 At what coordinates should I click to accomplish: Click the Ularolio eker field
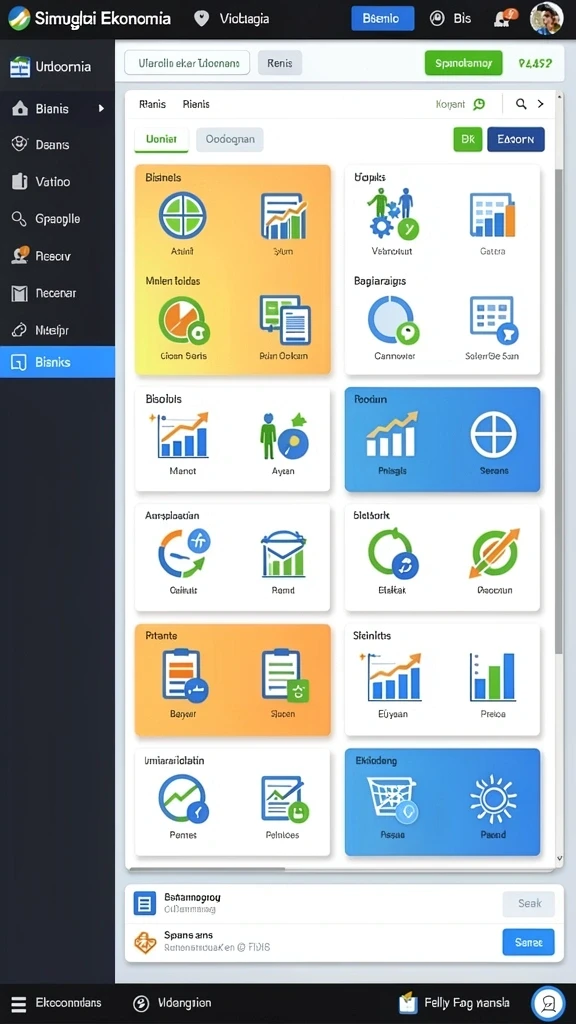coord(187,63)
